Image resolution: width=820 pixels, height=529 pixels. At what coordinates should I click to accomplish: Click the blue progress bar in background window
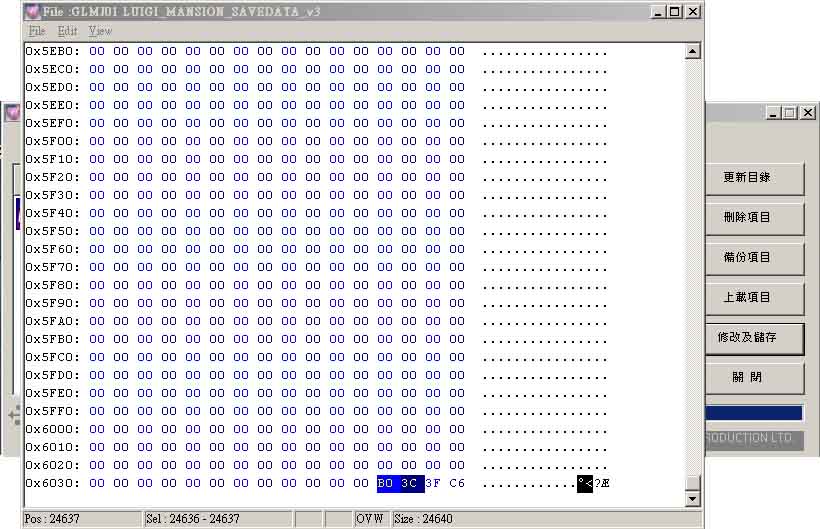[x=754, y=413]
